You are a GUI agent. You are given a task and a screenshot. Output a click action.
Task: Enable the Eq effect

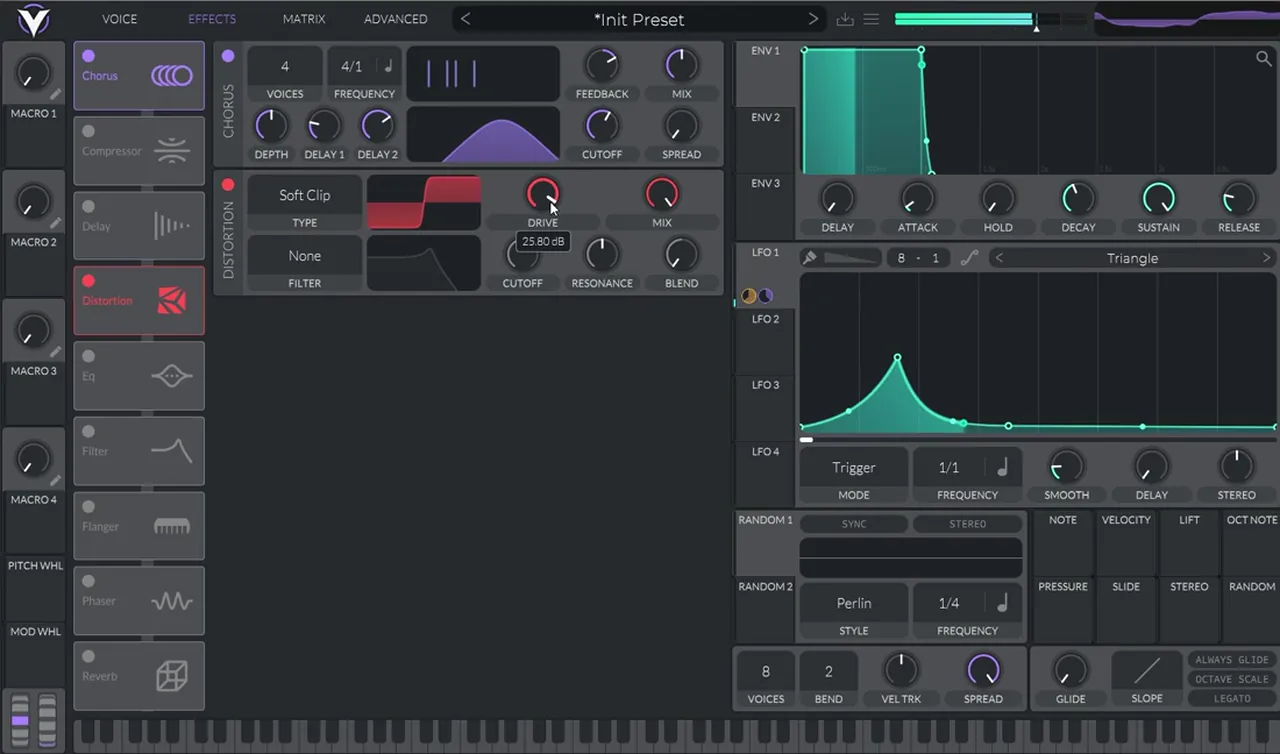tap(88, 356)
